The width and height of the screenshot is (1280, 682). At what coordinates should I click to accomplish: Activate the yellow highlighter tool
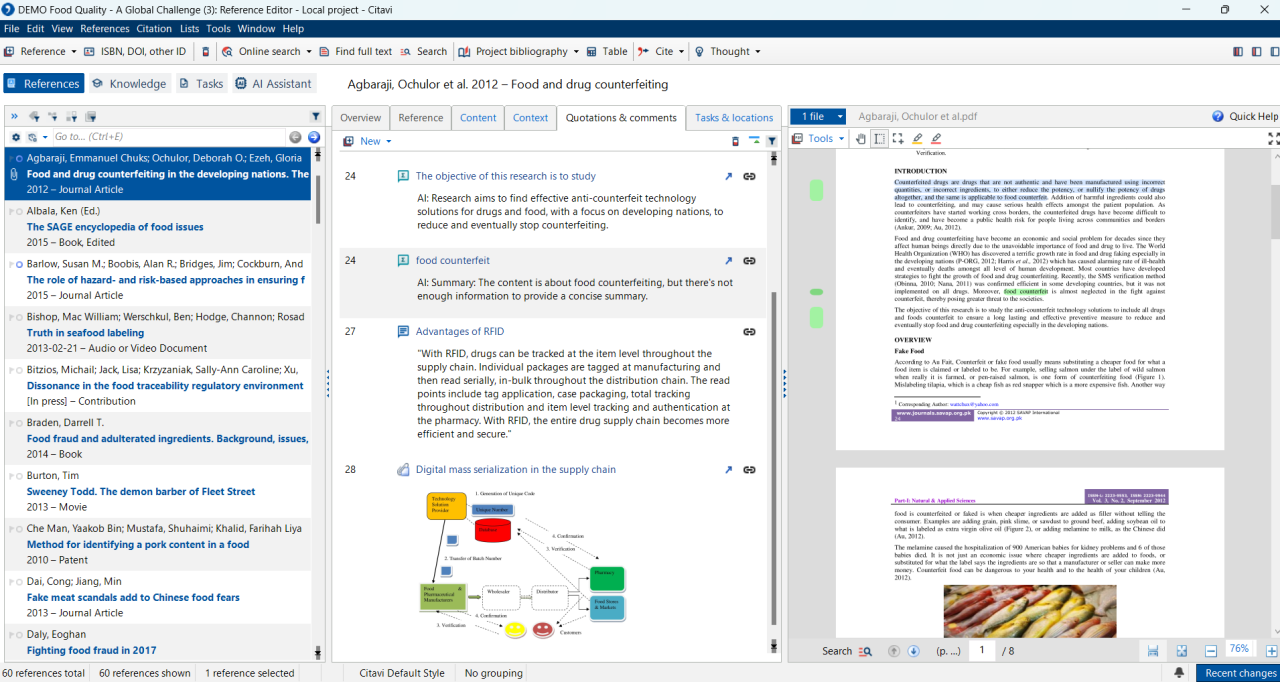pos(917,139)
